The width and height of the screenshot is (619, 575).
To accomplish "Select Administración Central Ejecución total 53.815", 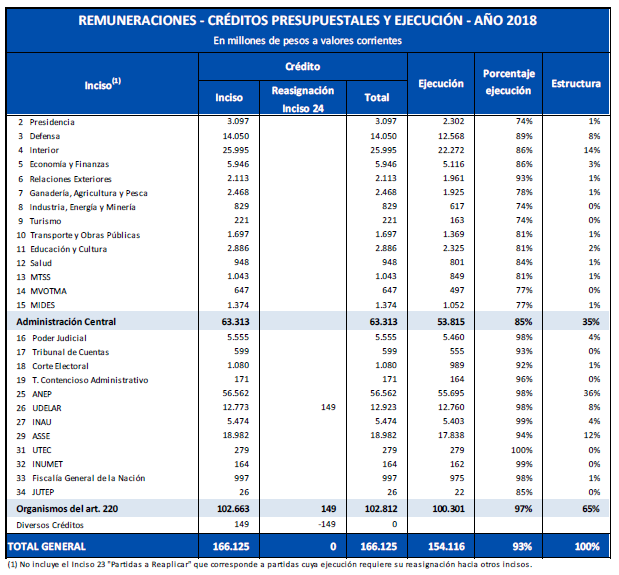I will point(451,322).
